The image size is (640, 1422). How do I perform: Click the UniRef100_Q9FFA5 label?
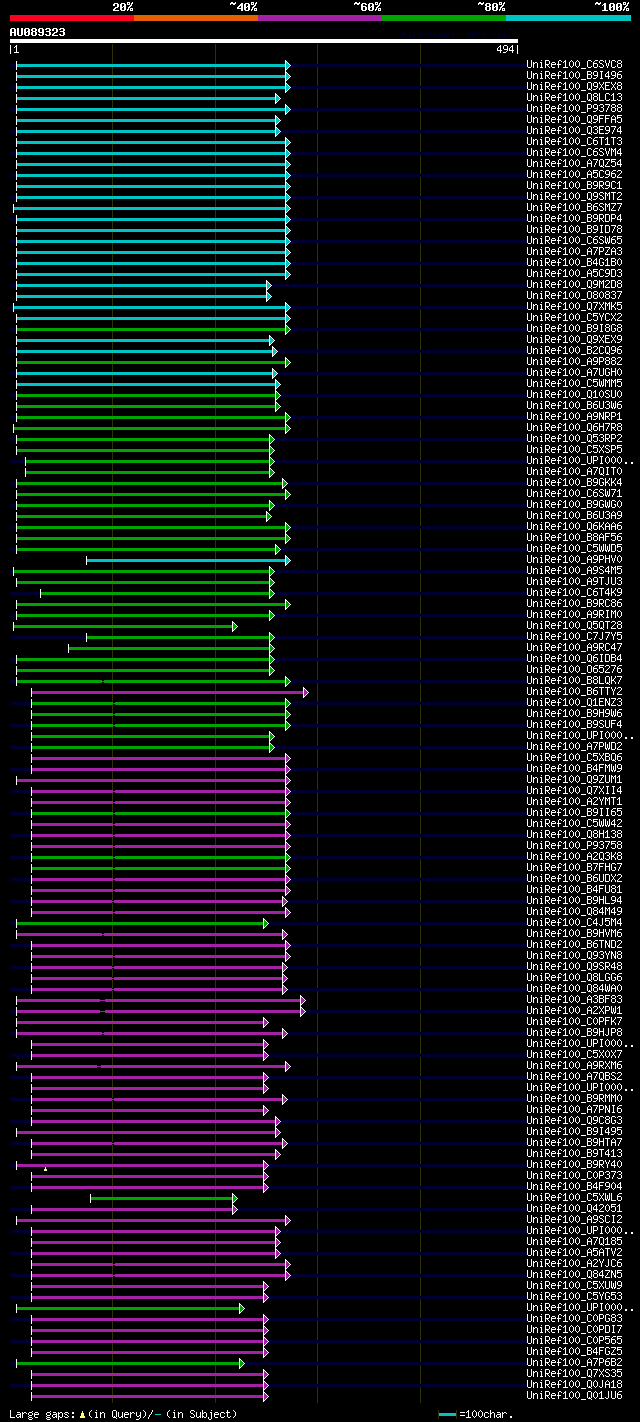[x=574, y=119]
